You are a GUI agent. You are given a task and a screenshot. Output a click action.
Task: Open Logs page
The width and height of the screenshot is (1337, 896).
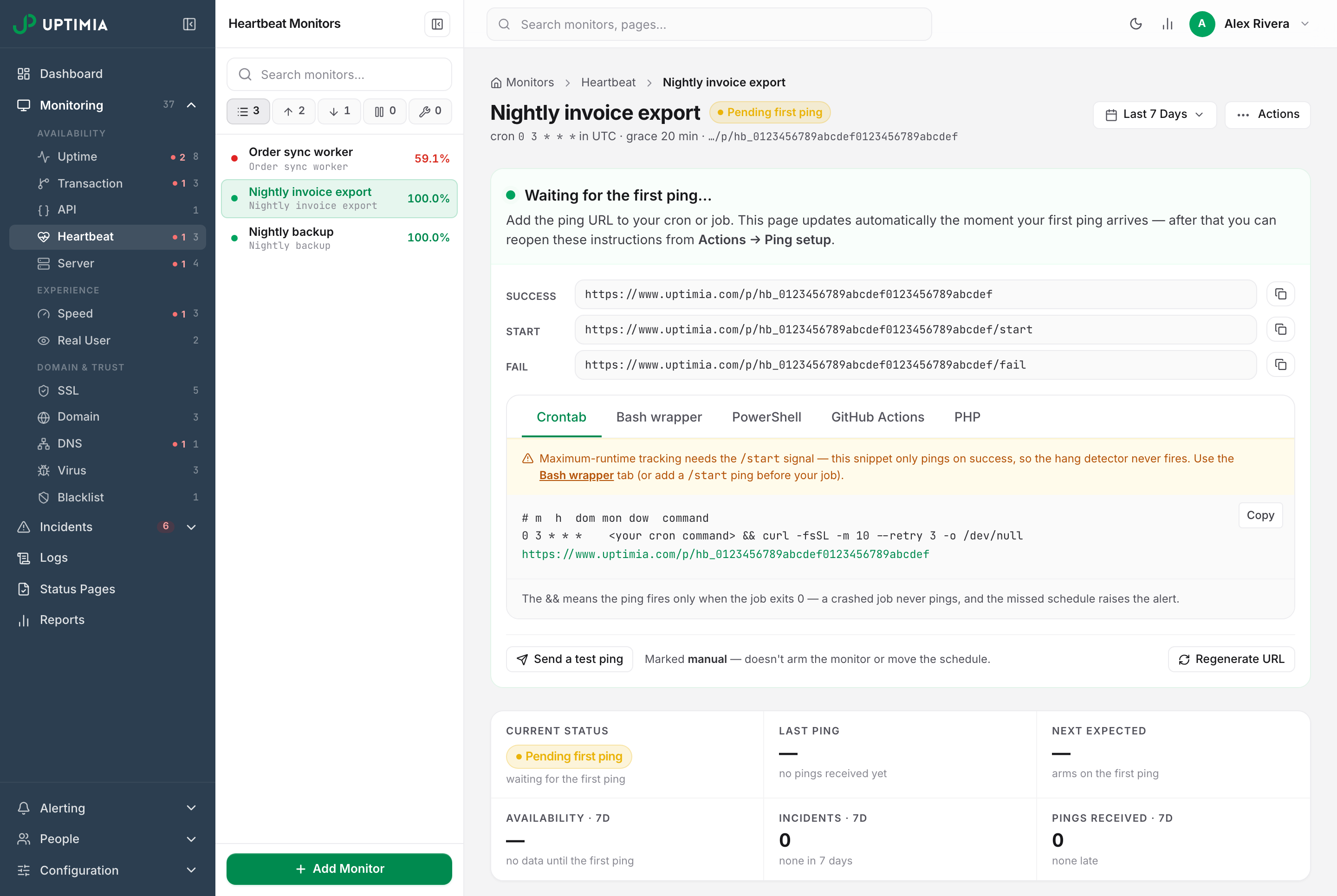[x=107, y=558]
